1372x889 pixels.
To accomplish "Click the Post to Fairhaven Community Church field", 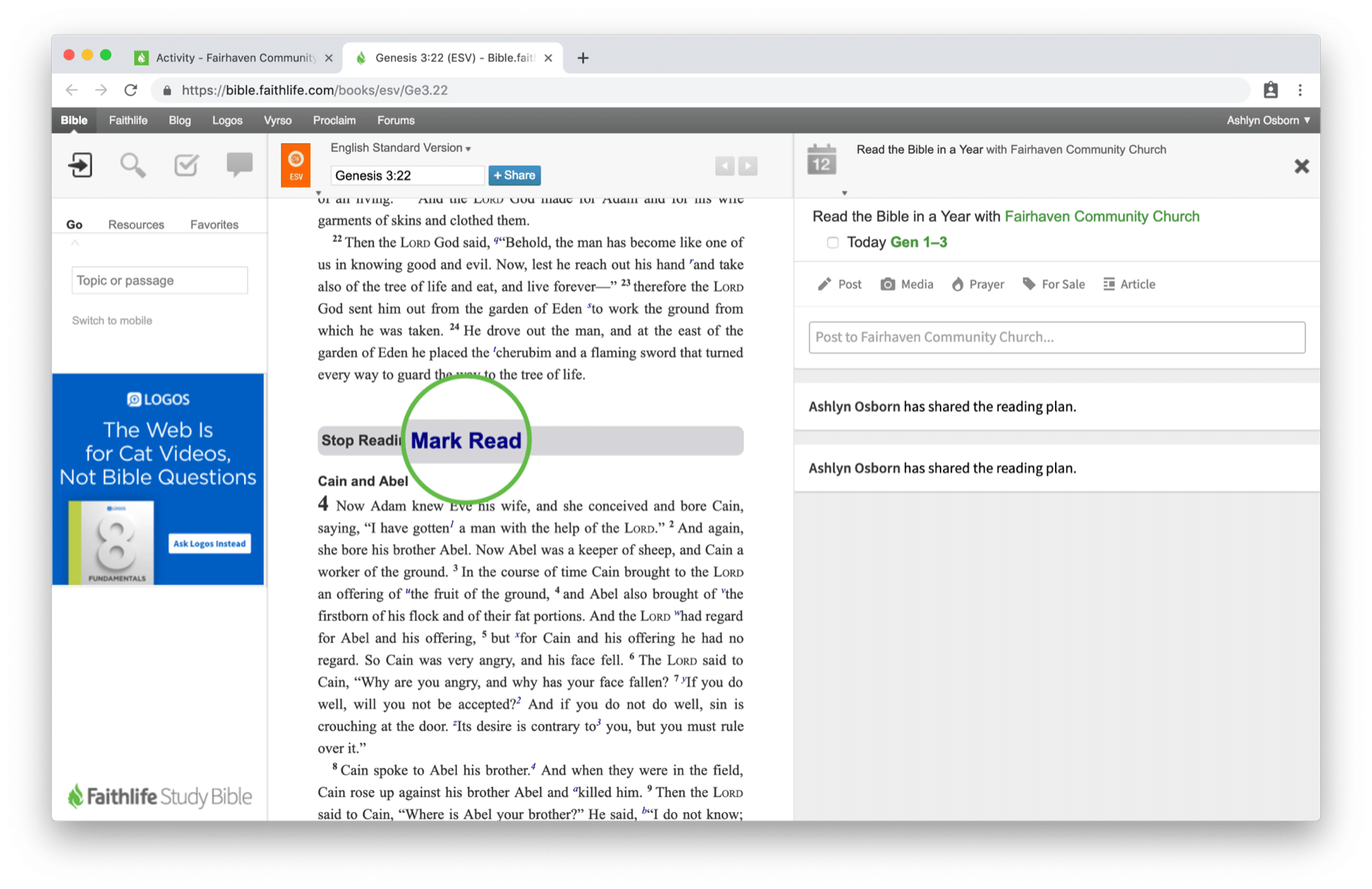I will (1056, 337).
